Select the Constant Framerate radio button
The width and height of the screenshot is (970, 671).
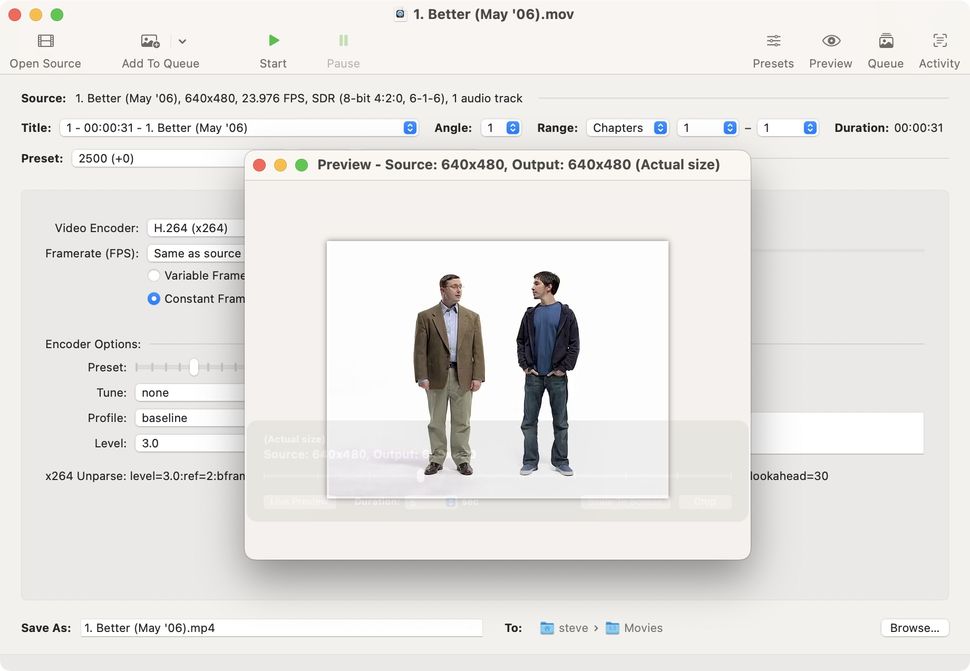tap(154, 298)
